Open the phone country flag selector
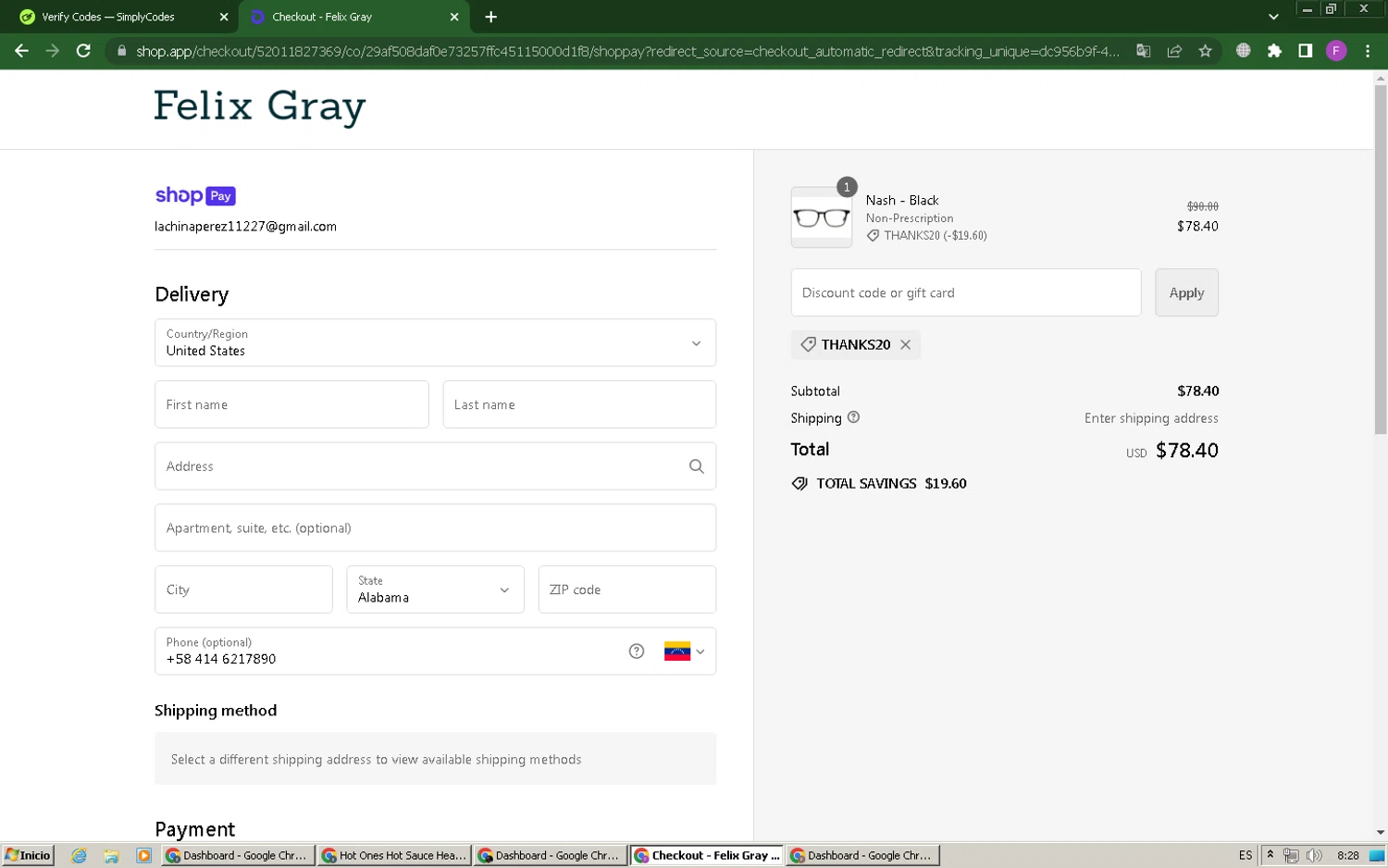This screenshot has height=868, width=1388. coord(685,651)
